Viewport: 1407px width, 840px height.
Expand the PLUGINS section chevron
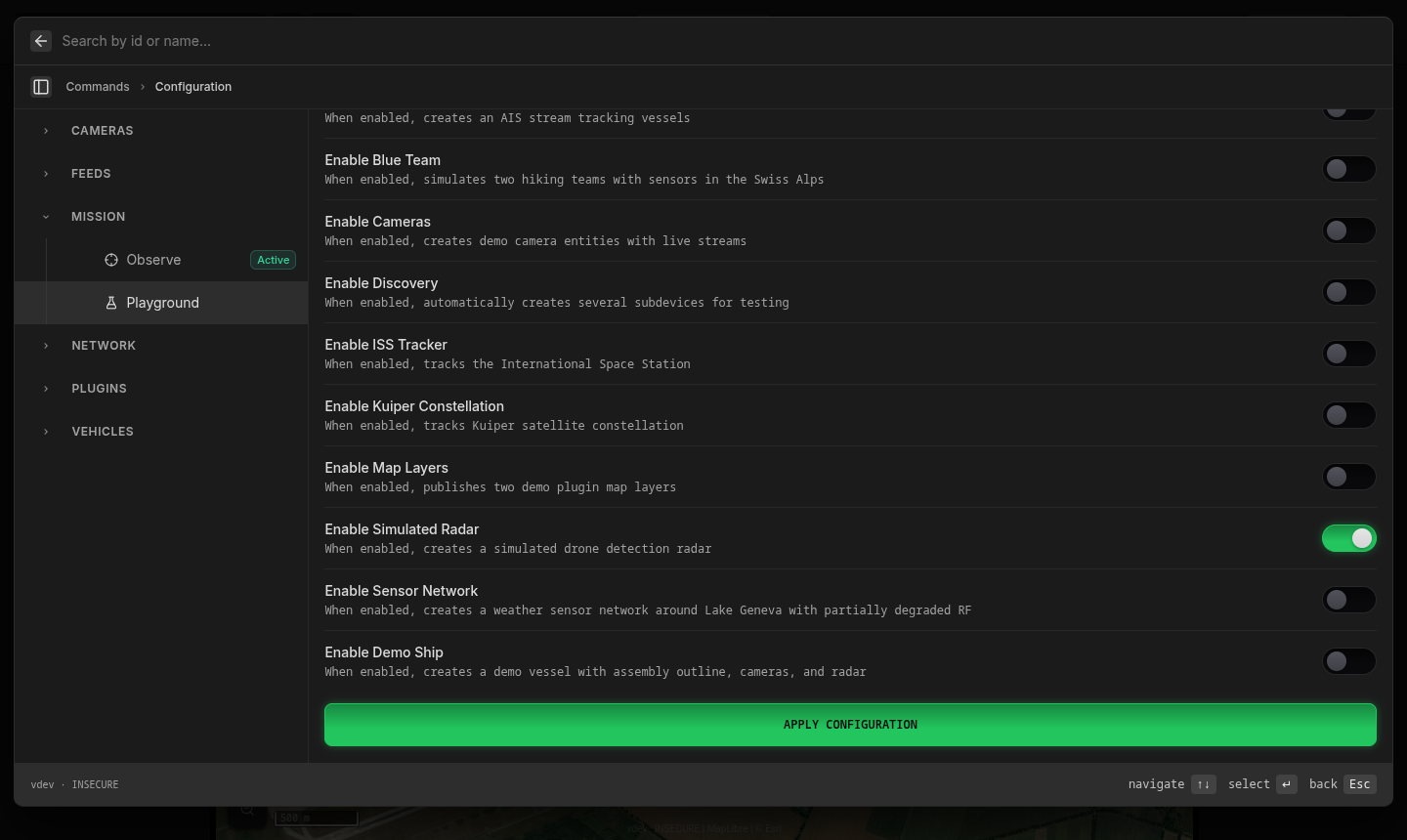[46, 389]
